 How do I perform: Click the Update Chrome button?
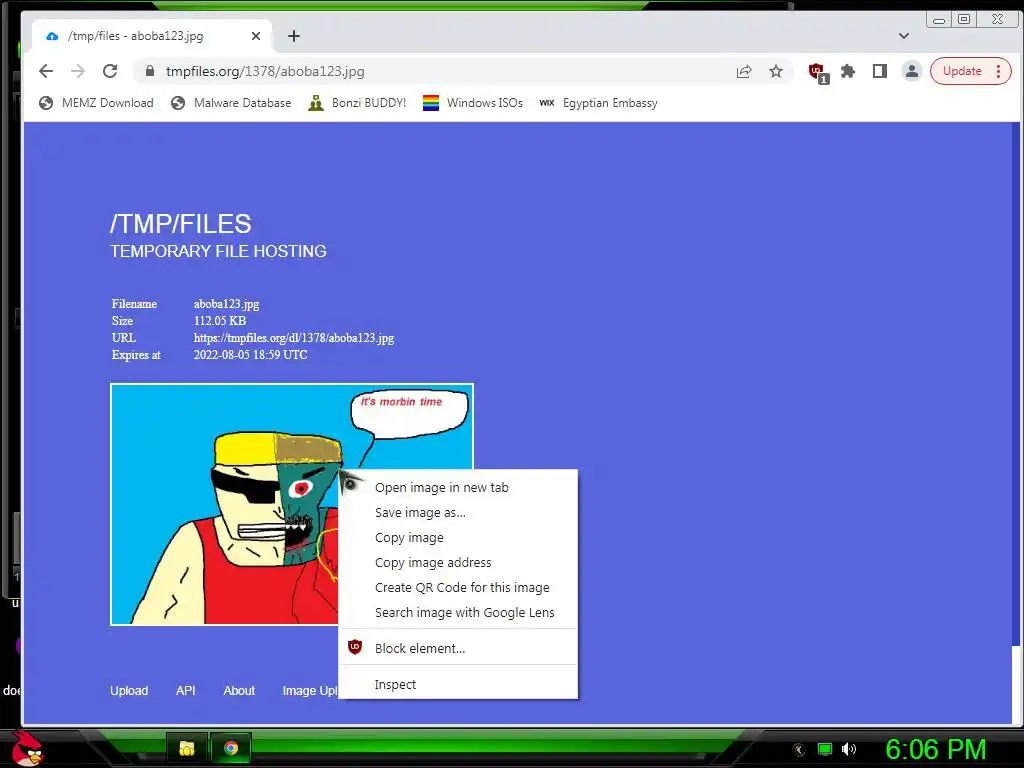tap(962, 71)
